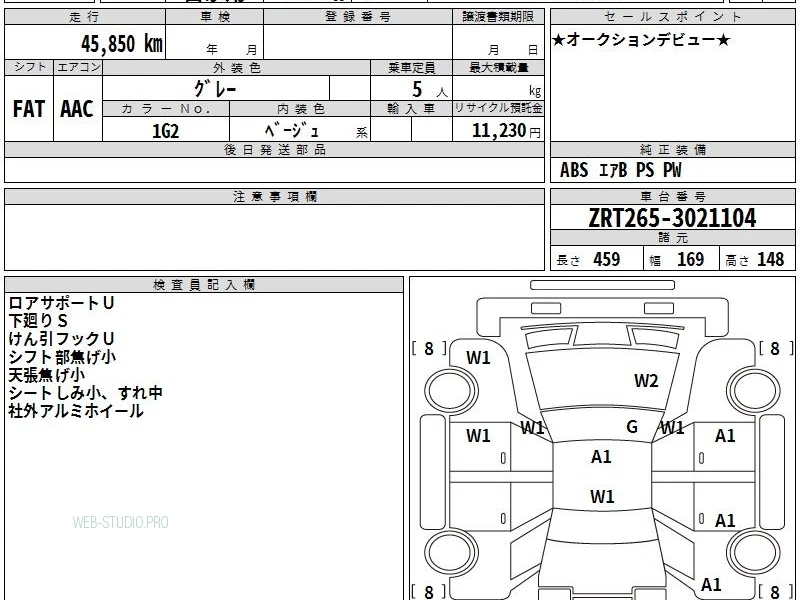Image resolution: width=800 pixels, height=600 pixels.
Task: Click the 注意事項欄 header bar
Action: (x=274, y=196)
